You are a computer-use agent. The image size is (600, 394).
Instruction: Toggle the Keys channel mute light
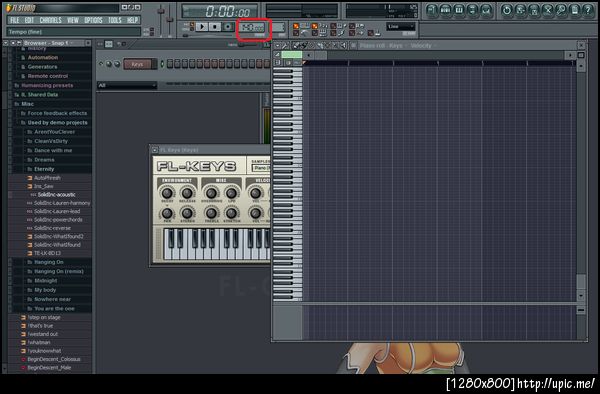101,64
